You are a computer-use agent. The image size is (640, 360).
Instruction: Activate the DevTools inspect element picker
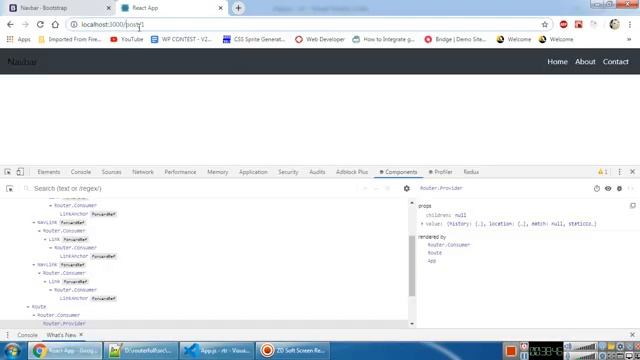pyautogui.click(x=8, y=172)
